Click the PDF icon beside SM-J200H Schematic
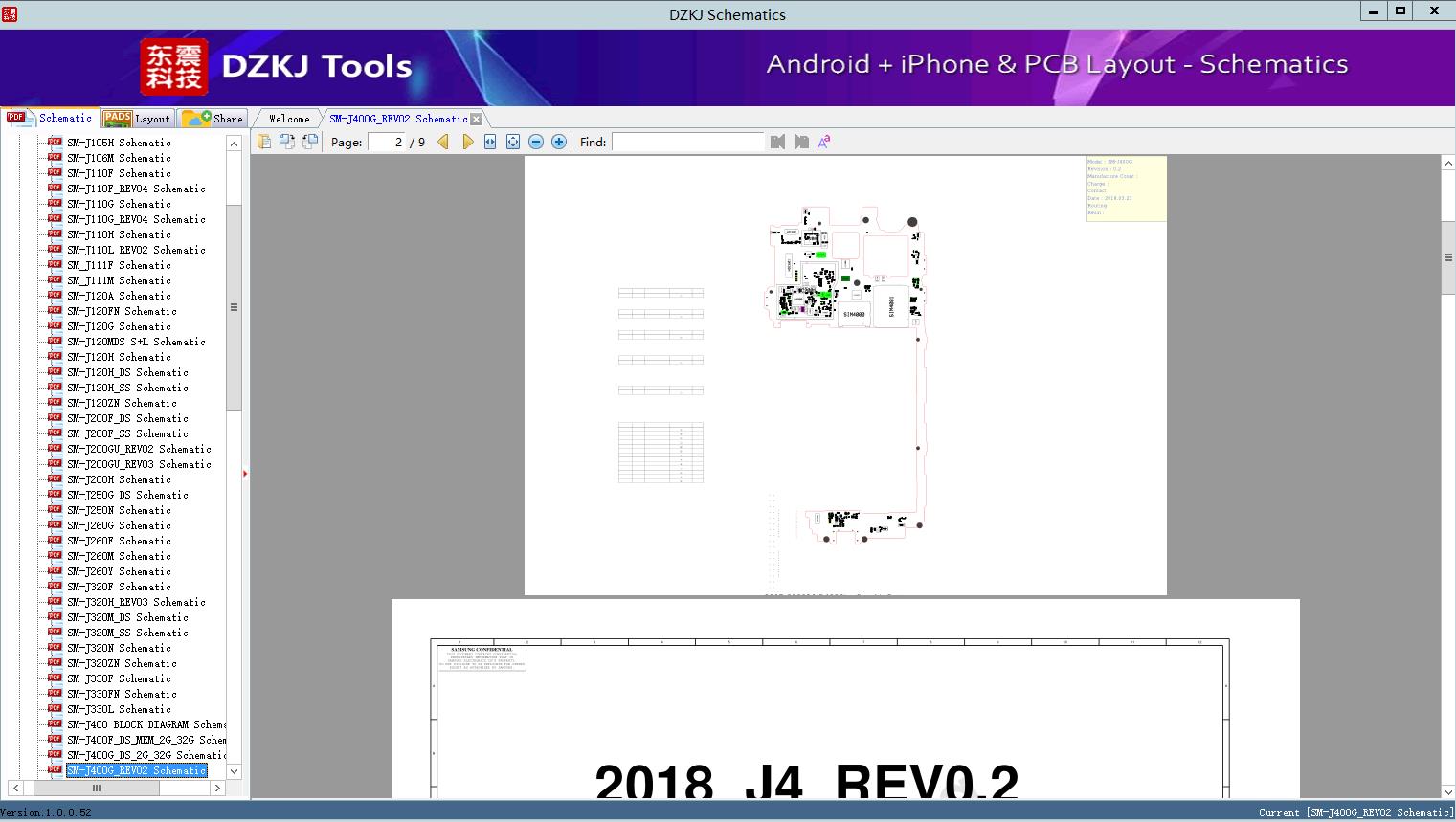 click(55, 479)
